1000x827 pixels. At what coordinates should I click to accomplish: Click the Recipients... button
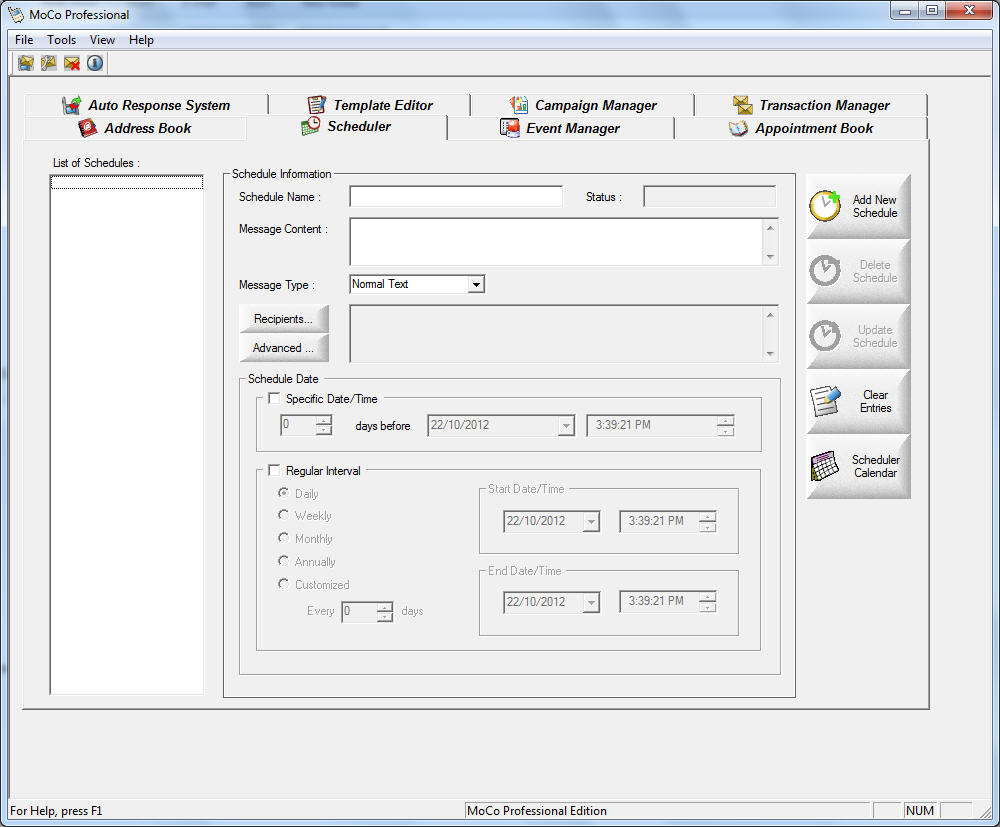tap(284, 319)
